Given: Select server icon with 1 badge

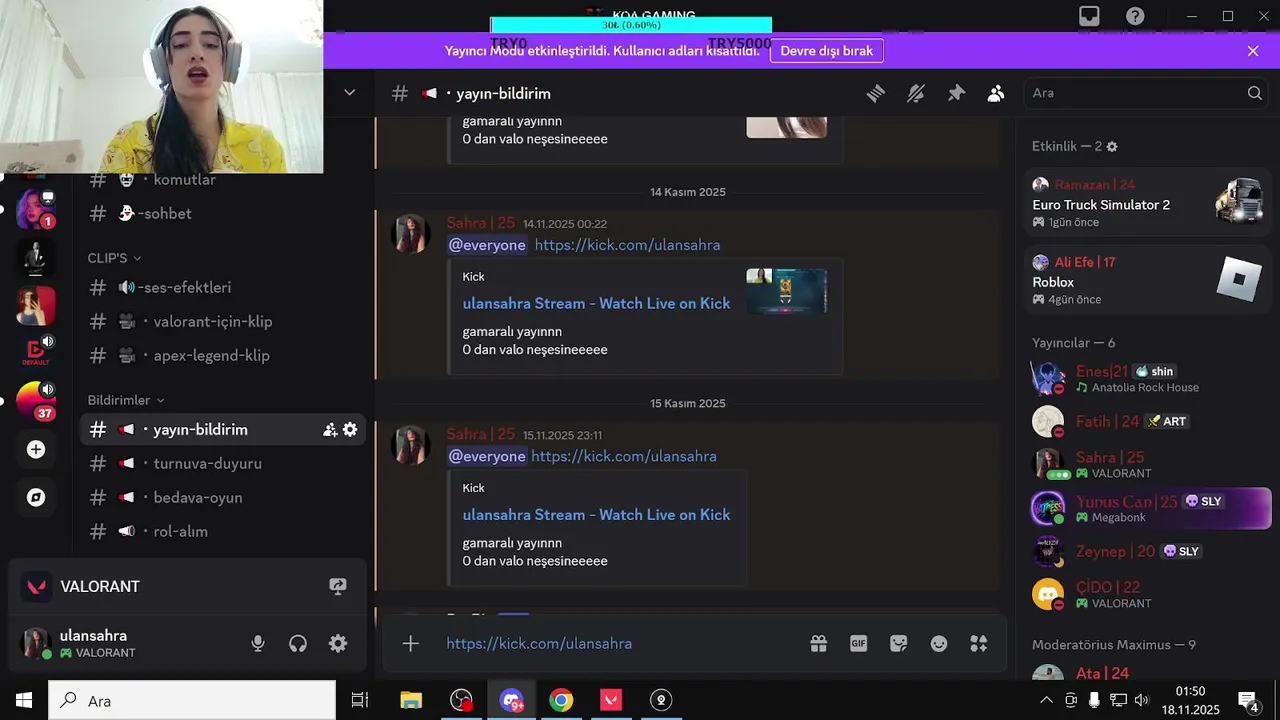Looking at the screenshot, I should coord(36,209).
